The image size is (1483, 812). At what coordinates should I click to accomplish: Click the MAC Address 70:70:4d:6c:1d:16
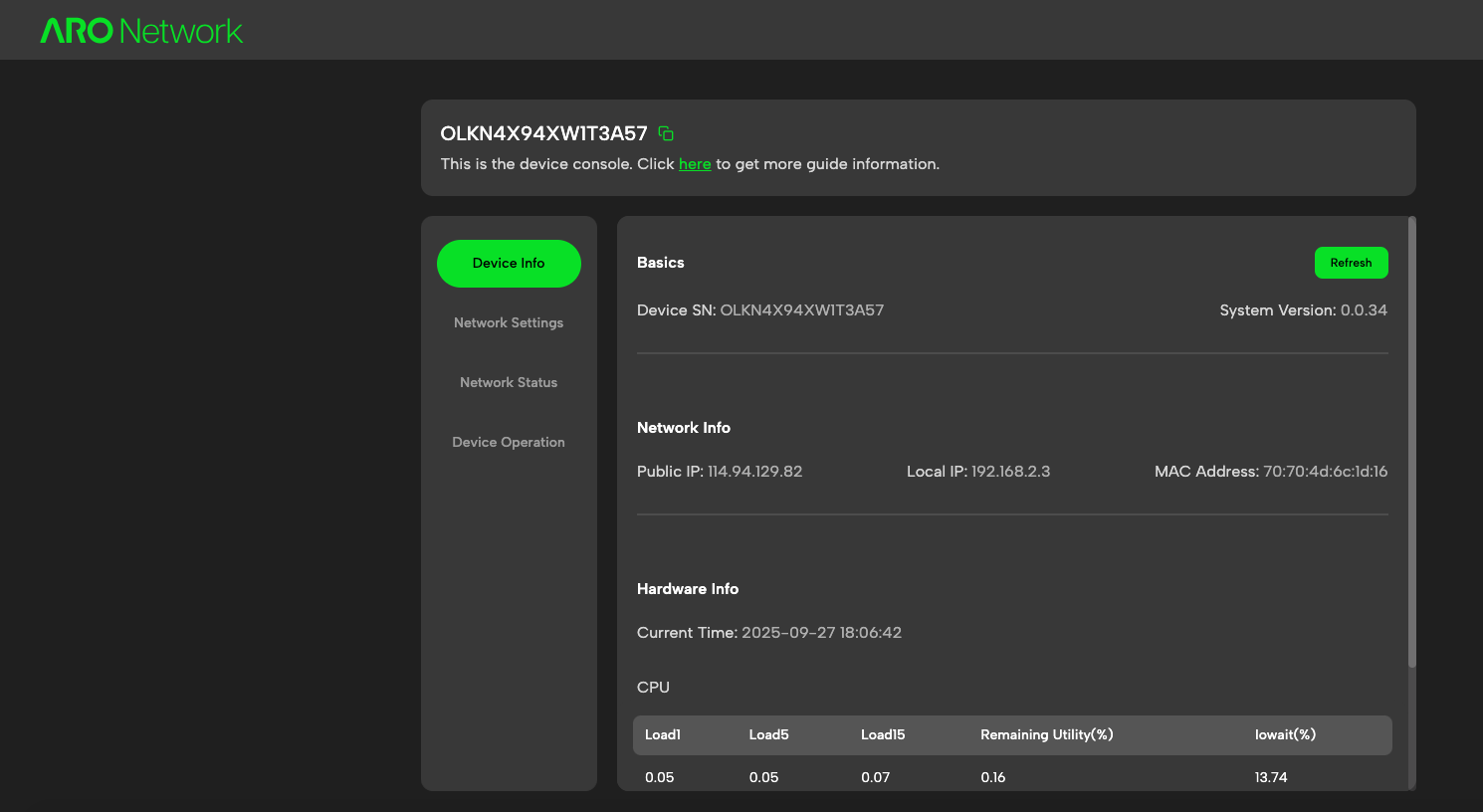tap(1327, 471)
